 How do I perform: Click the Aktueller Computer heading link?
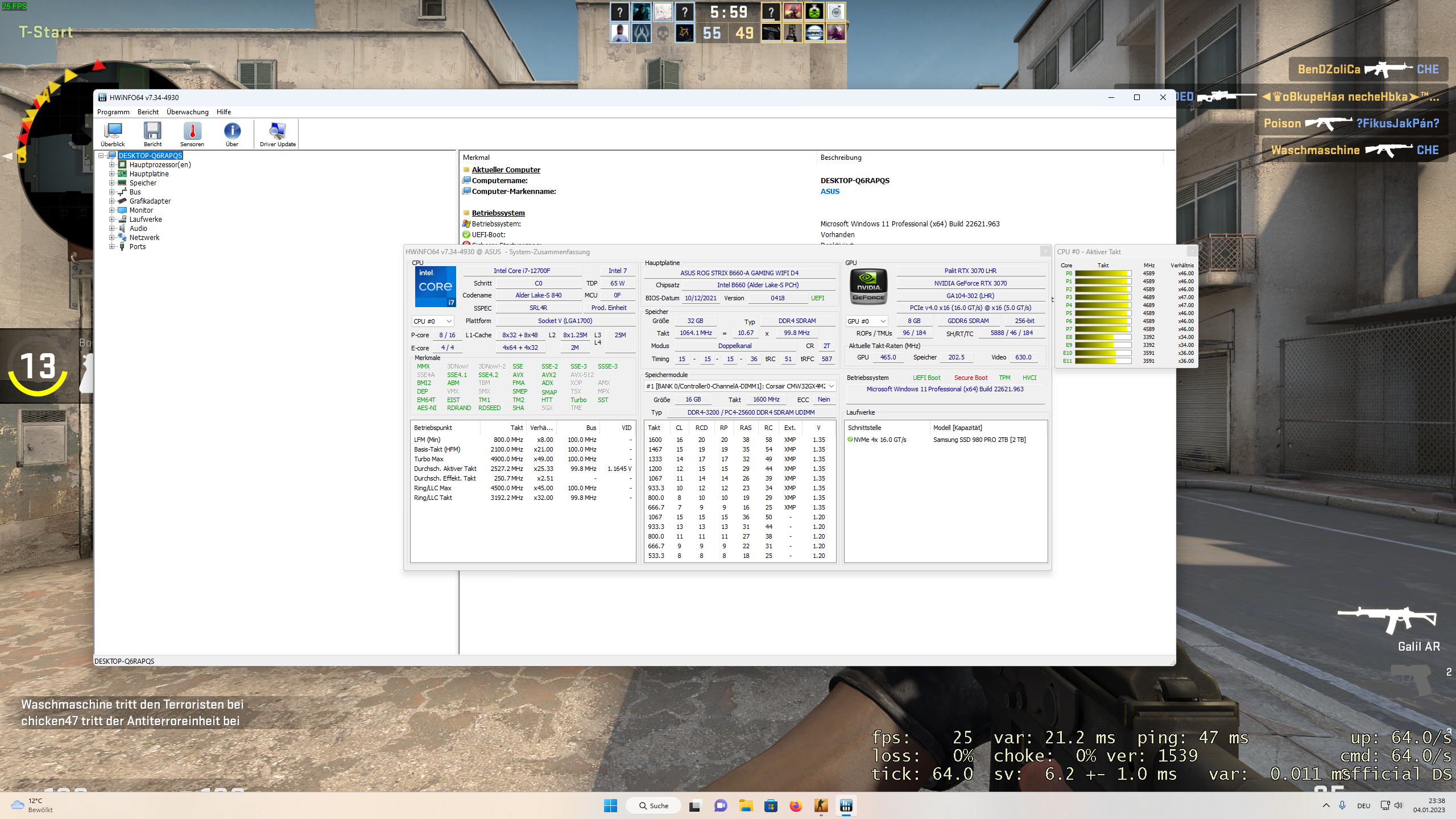coord(506,169)
